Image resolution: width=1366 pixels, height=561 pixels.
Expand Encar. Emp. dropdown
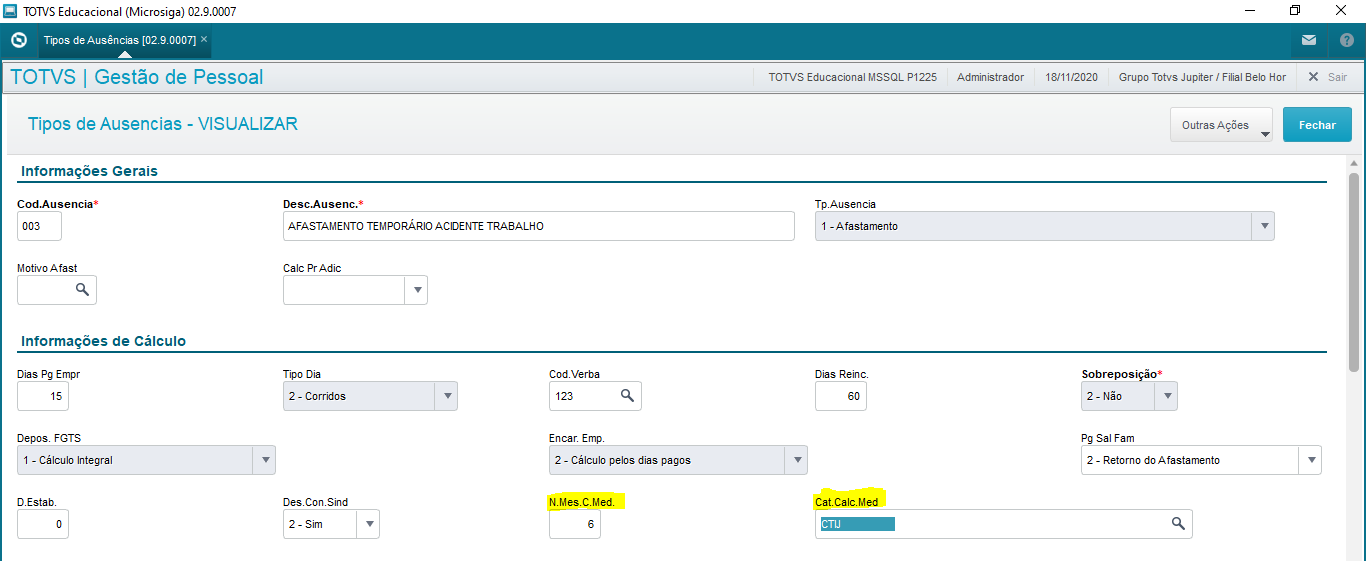pyautogui.click(x=796, y=460)
